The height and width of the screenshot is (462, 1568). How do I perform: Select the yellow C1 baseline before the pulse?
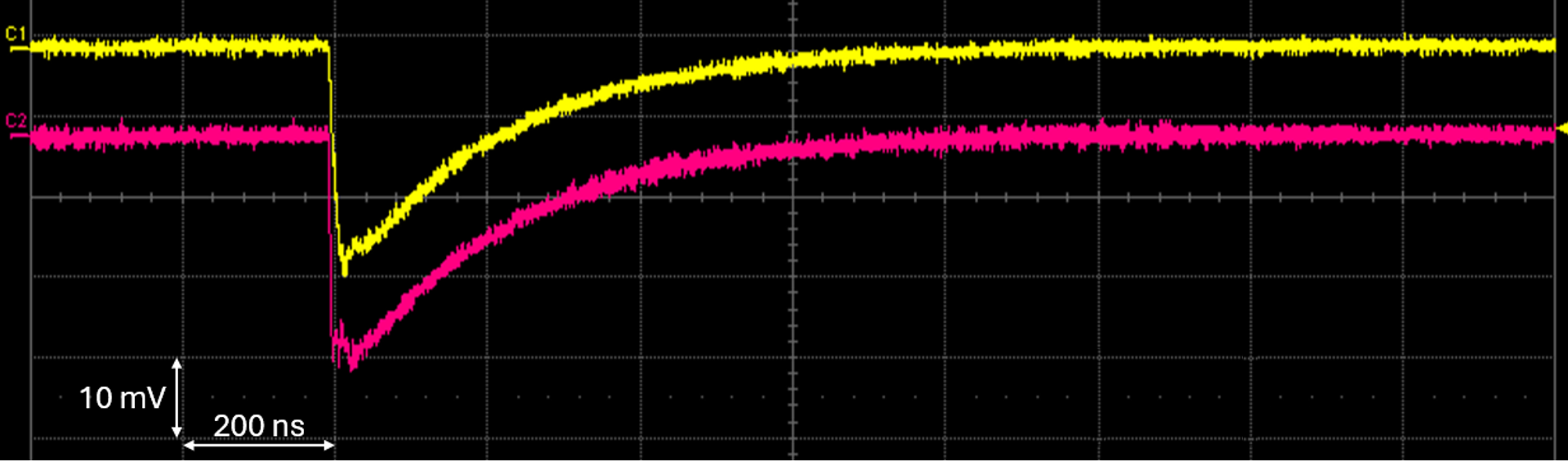point(180,47)
